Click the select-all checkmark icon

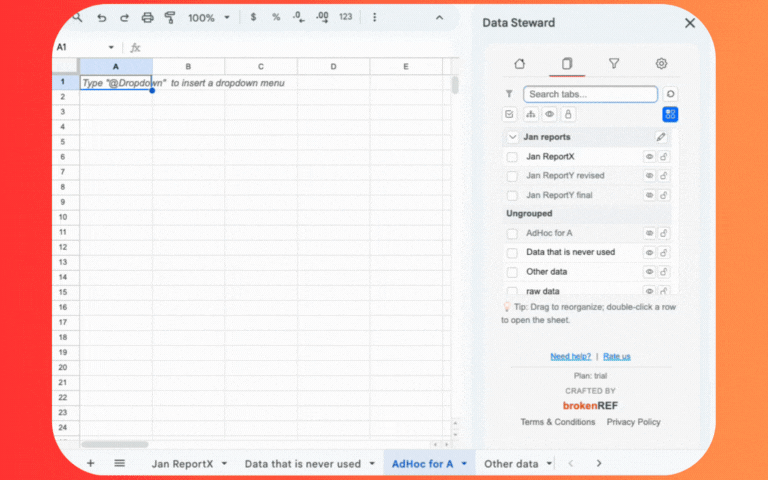pyautogui.click(x=509, y=114)
